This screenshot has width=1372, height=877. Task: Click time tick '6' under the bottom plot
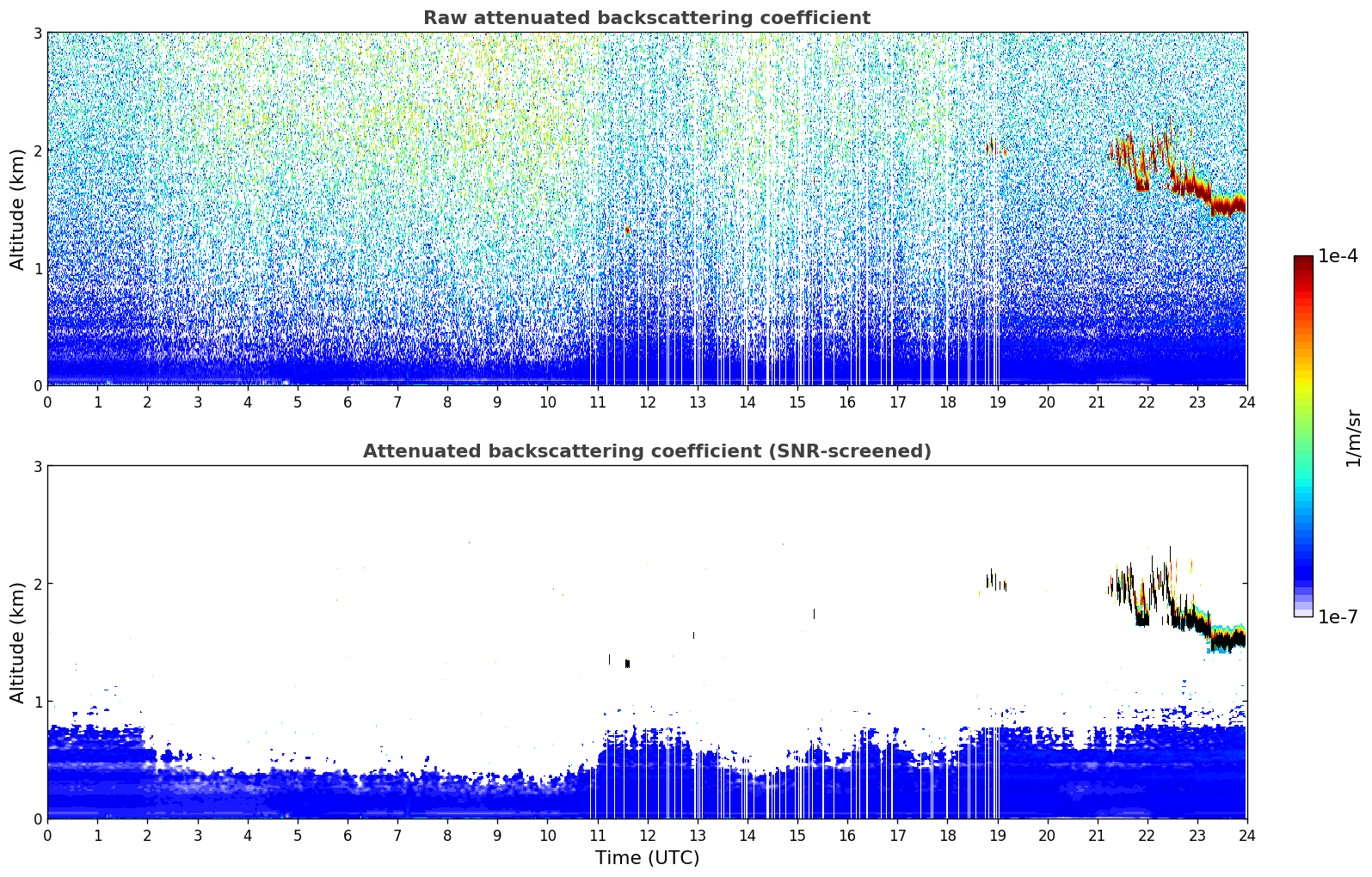click(x=348, y=835)
